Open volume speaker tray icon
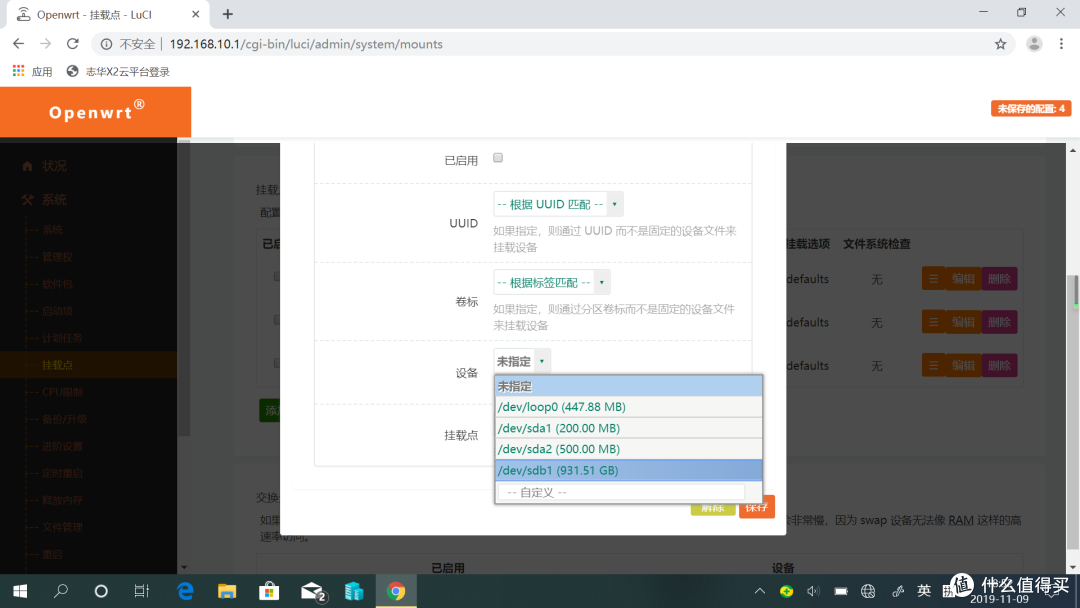This screenshot has height=608, width=1080. point(813,591)
